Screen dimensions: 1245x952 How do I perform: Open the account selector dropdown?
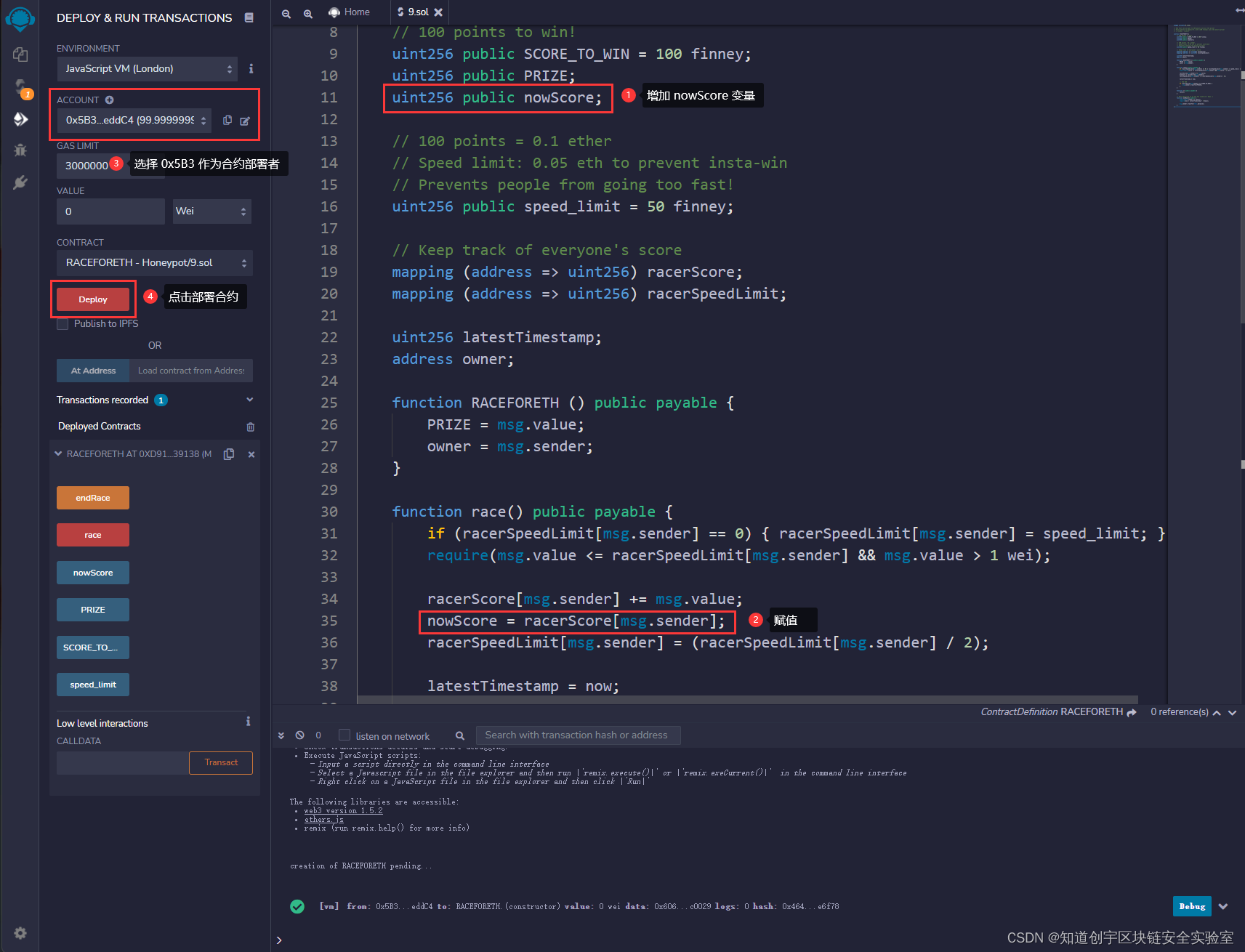tap(134, 120)
